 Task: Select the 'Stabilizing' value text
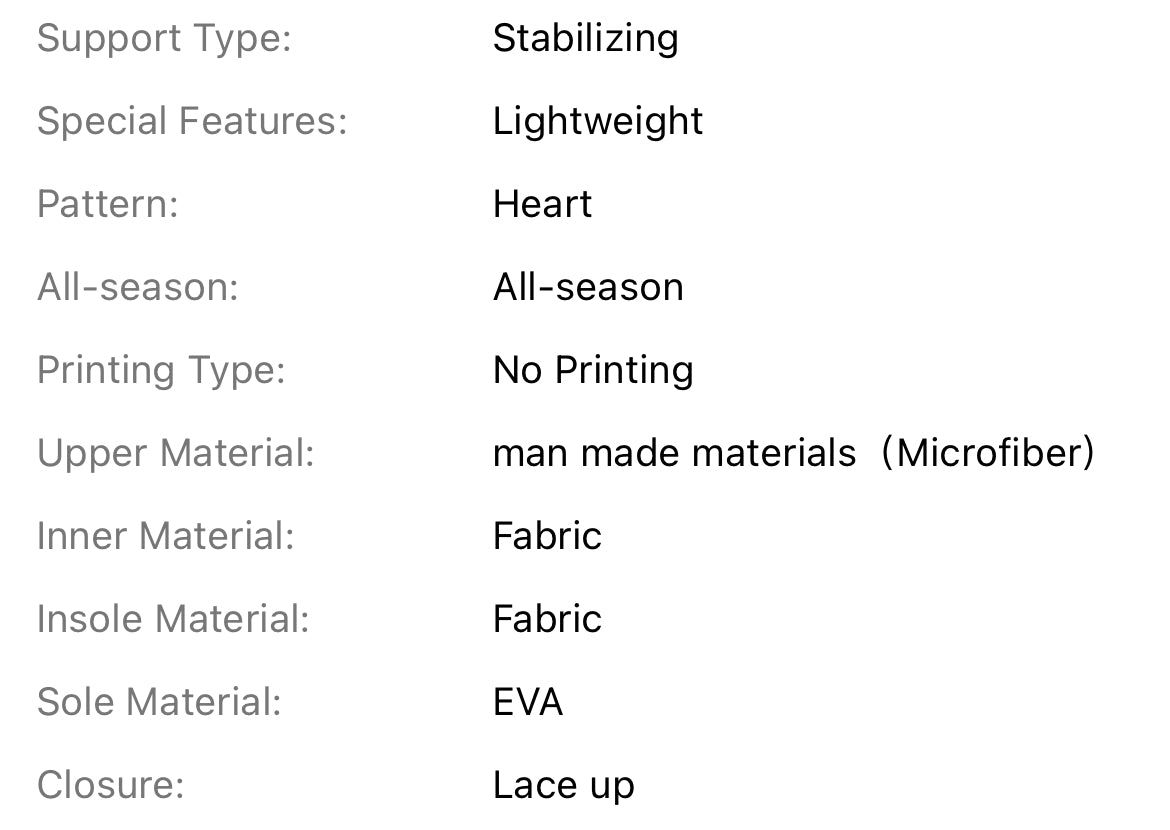[x=585, y=39]
